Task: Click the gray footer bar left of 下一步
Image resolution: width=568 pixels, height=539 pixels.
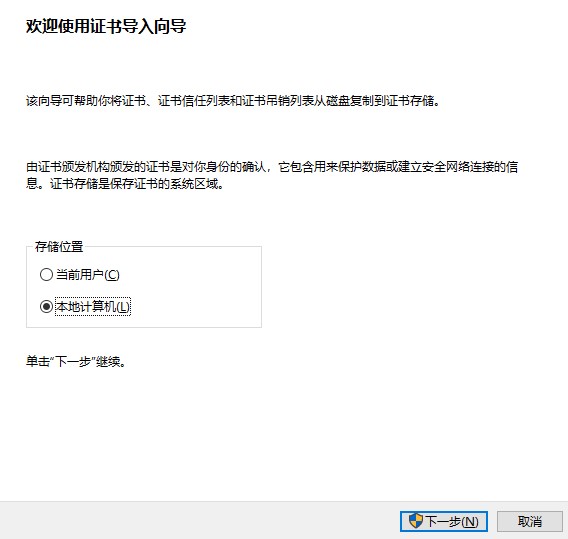Action: pyautogui.click(x=199, y=521)
